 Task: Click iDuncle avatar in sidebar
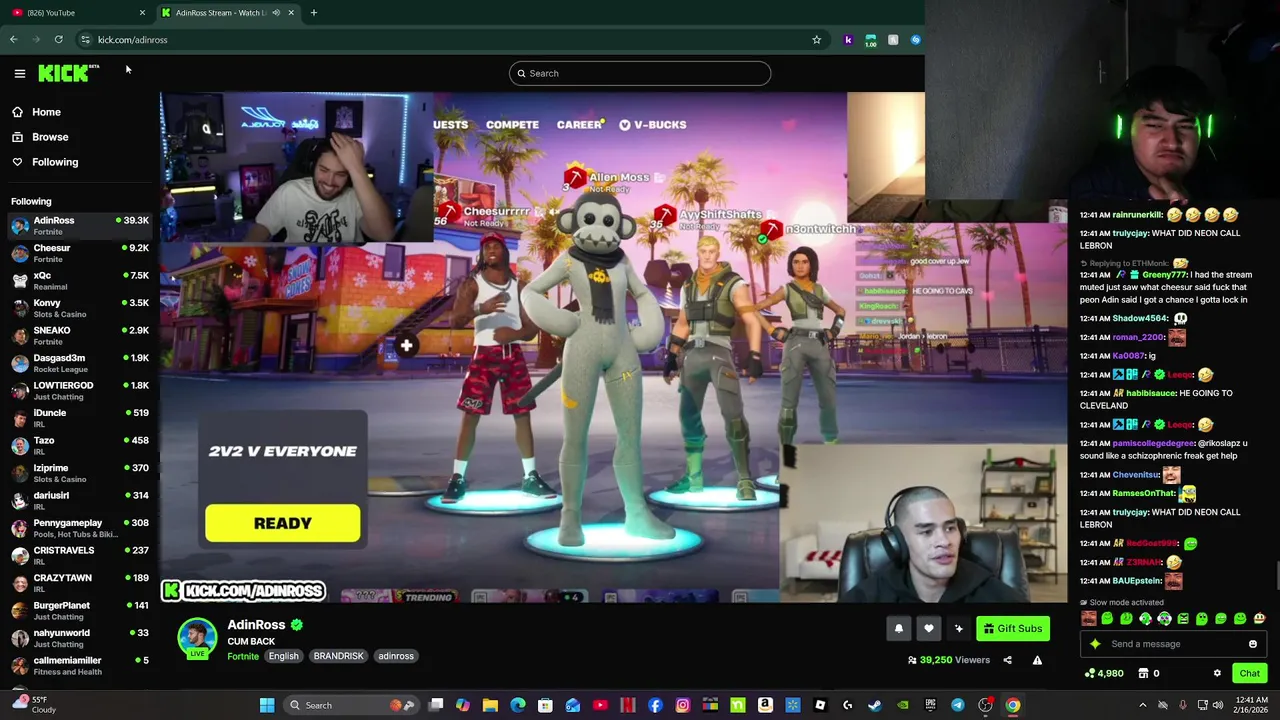(20, 418)
